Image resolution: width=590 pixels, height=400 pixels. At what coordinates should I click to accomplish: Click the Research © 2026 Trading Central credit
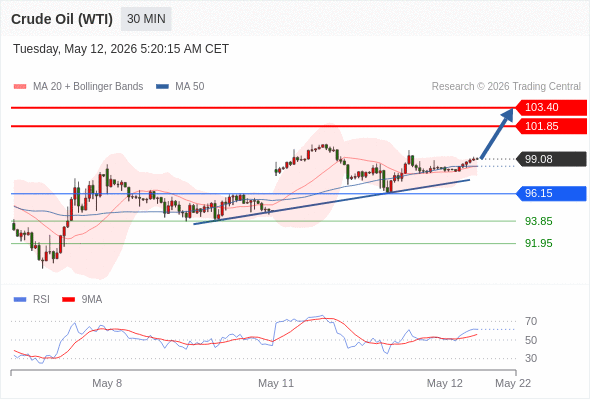coord(506,87)
